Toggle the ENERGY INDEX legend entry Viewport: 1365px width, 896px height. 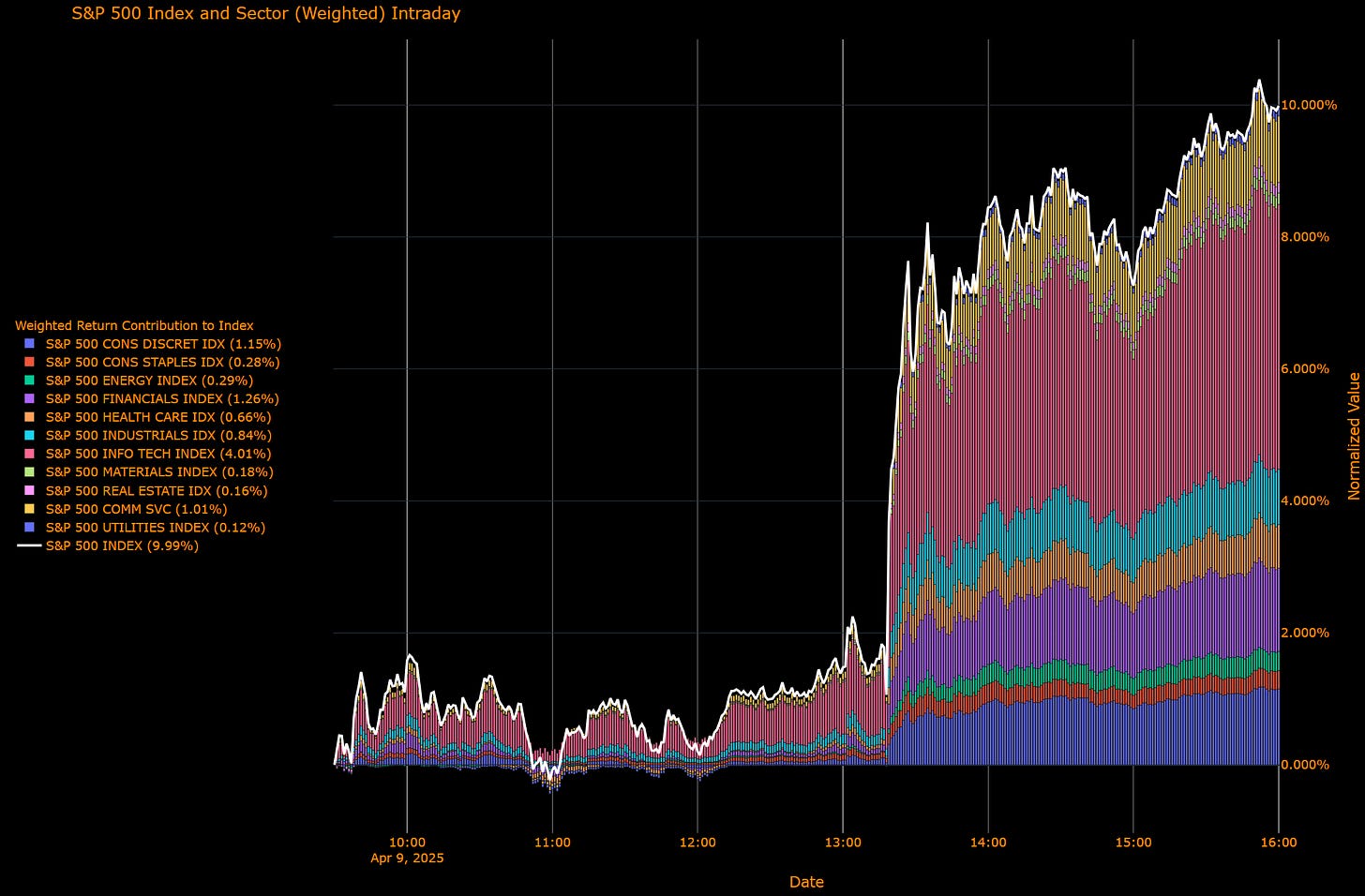(139, 381)
